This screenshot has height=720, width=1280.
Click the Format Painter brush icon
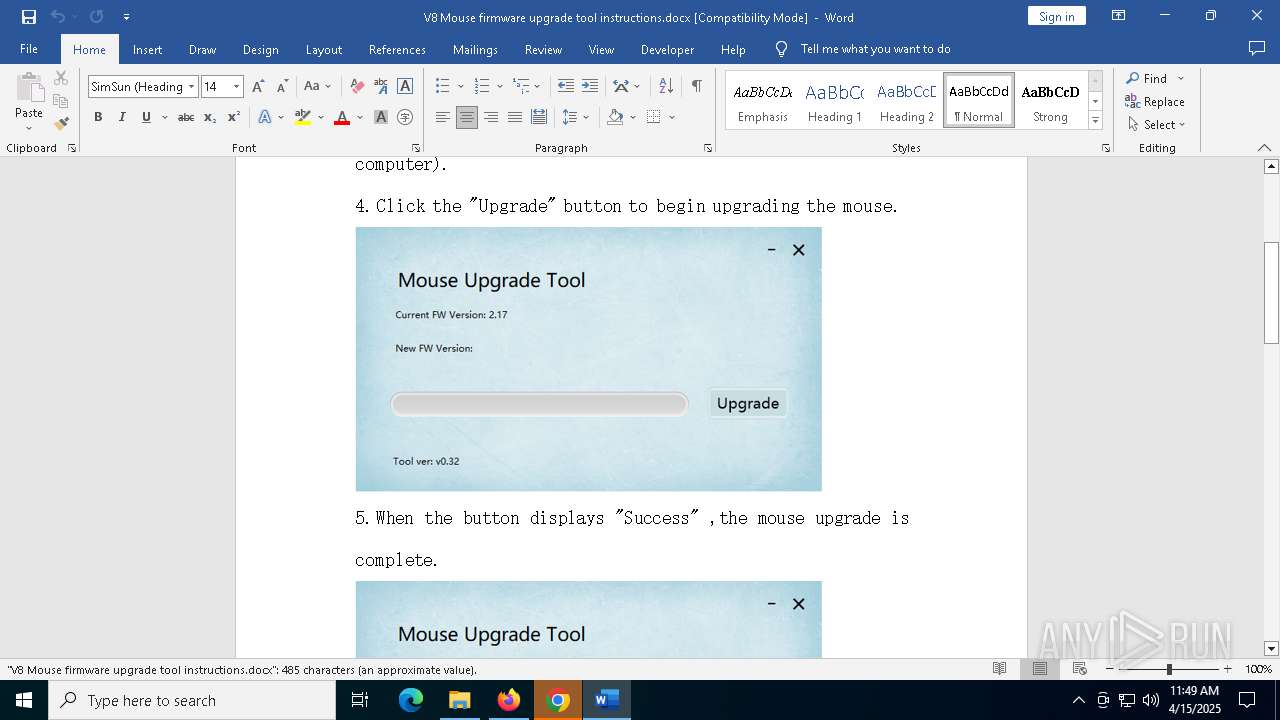[61, 124]
